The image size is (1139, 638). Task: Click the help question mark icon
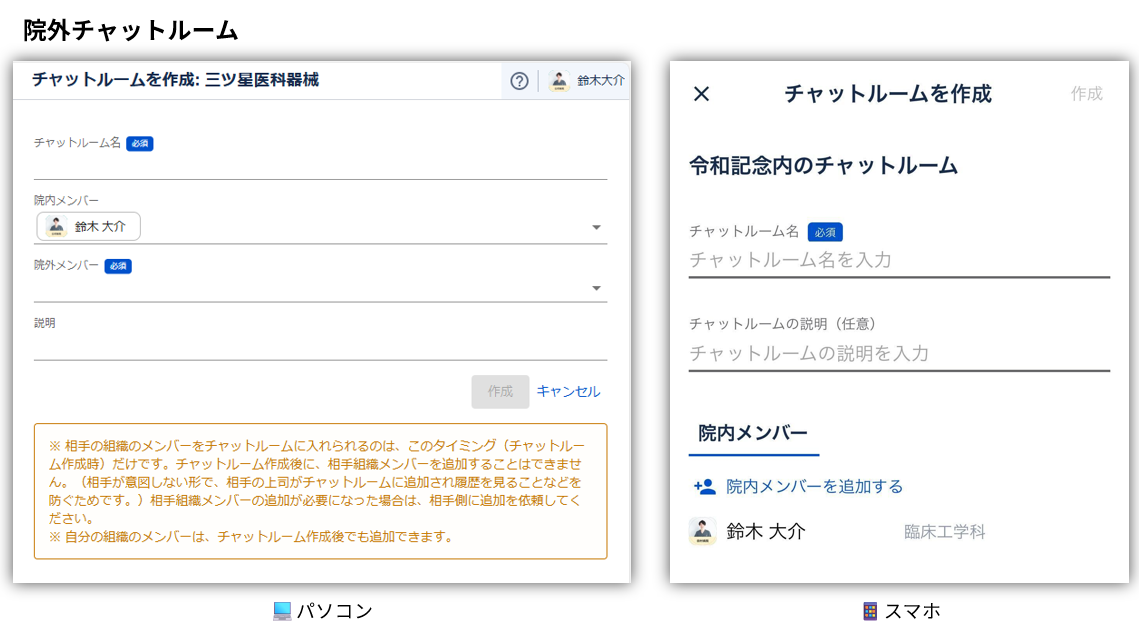pos(519,81)
